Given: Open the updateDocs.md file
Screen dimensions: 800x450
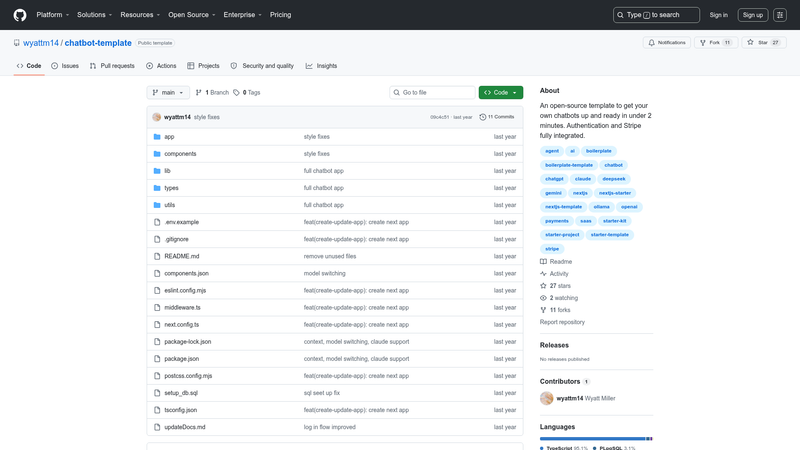Looking at the screenshot, I should click(185, 427).
